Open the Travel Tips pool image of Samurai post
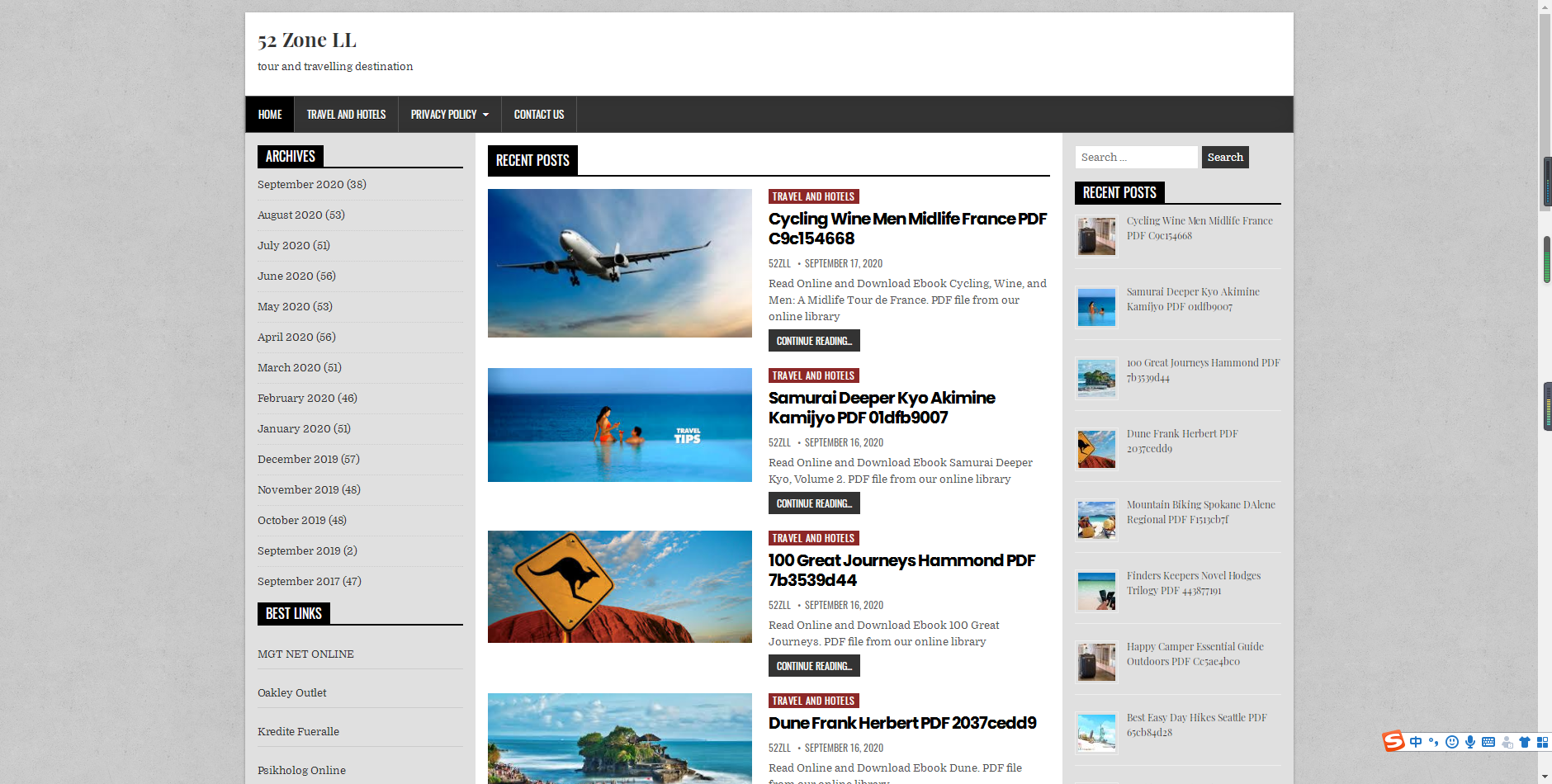1552x784 pixels. point(620,425)
